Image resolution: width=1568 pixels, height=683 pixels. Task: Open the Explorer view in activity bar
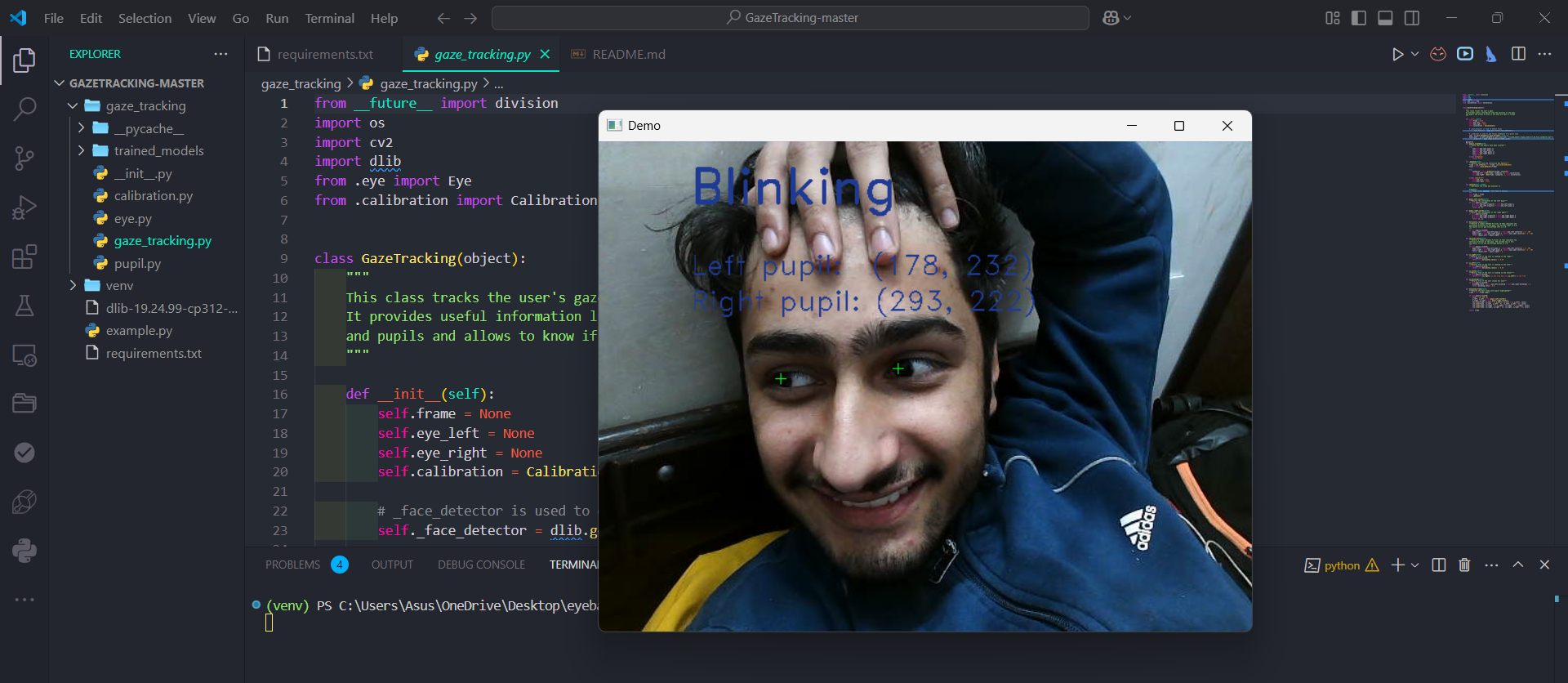(24, 60)
